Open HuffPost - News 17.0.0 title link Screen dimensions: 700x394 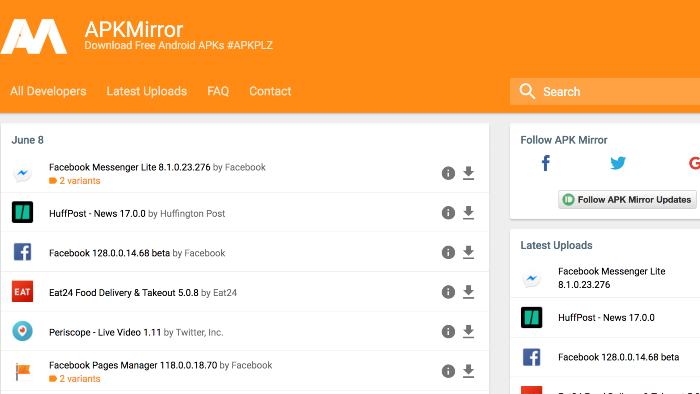[97, 214]
